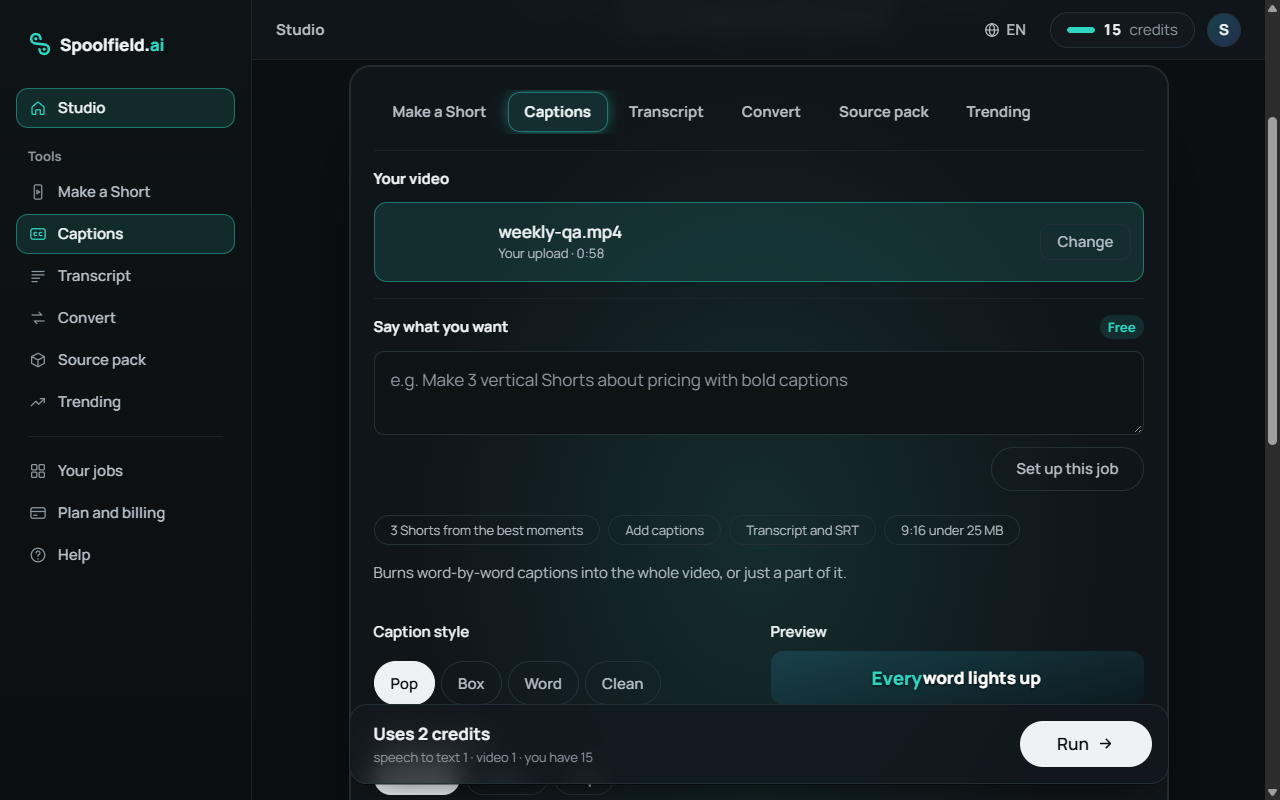Open the S user avatar menu

coord(1224,30)
